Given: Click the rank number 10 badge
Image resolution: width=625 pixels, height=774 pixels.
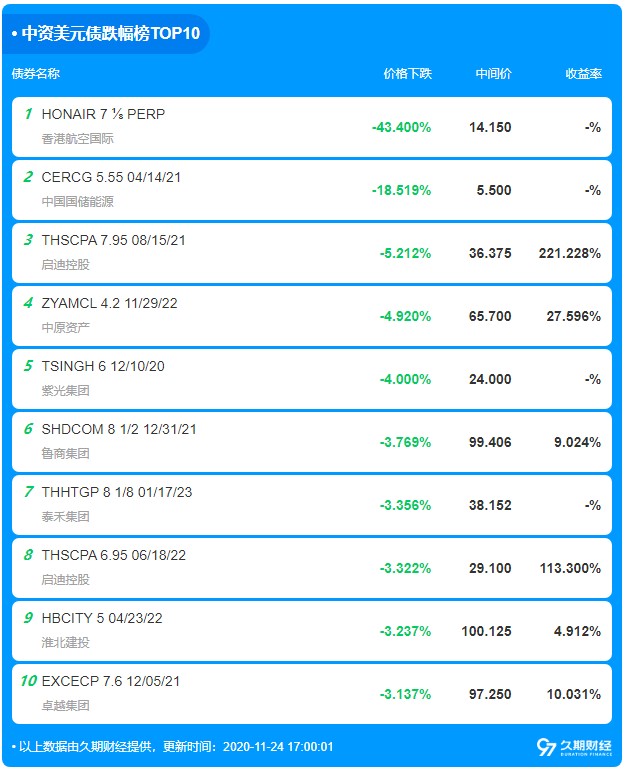Looking at the screenshot, I should coord(28,681).
